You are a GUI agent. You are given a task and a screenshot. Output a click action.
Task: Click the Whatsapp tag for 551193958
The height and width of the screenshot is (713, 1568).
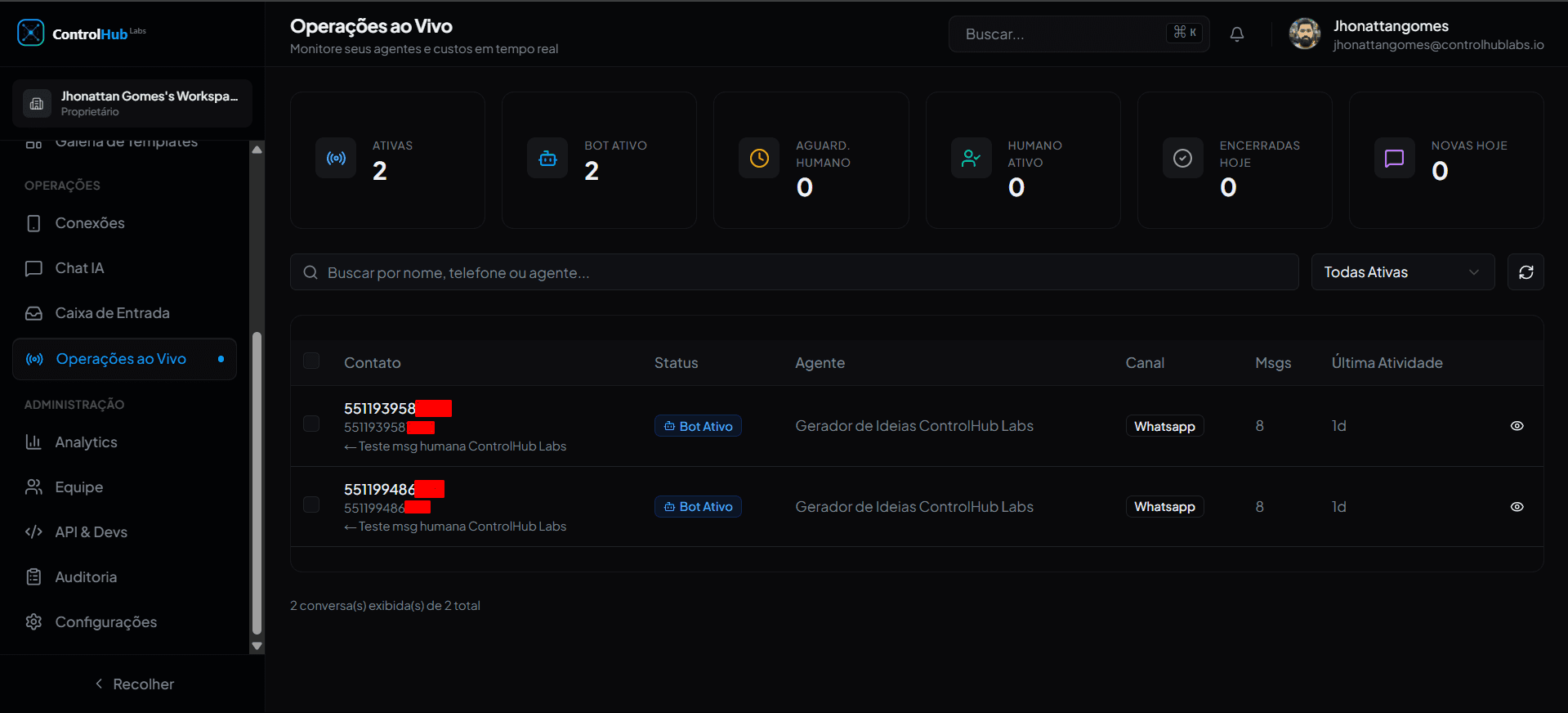1164,426
